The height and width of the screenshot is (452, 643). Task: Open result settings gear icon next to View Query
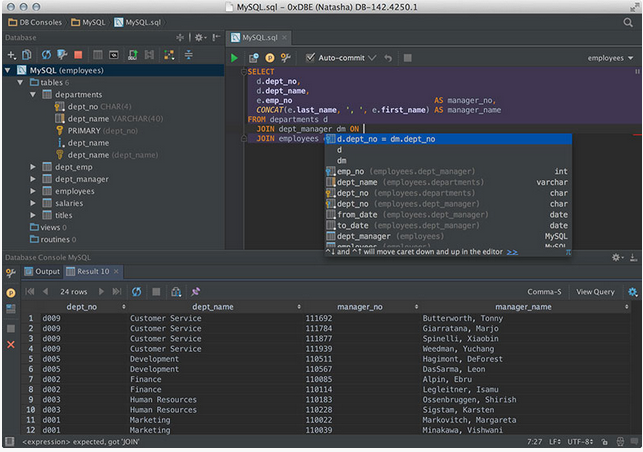click(633, 292)
